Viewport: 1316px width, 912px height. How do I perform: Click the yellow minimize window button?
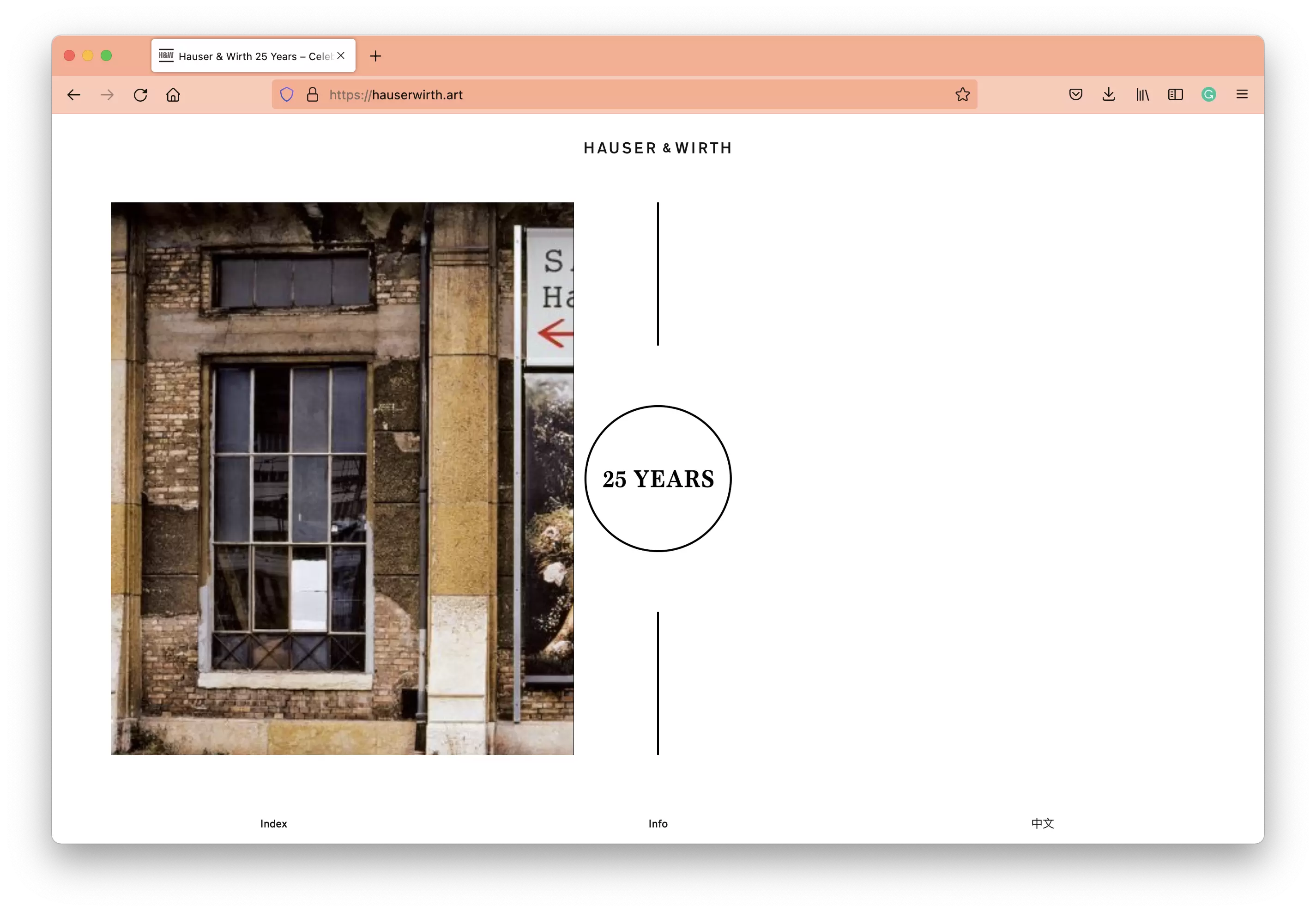click(88, 55)
